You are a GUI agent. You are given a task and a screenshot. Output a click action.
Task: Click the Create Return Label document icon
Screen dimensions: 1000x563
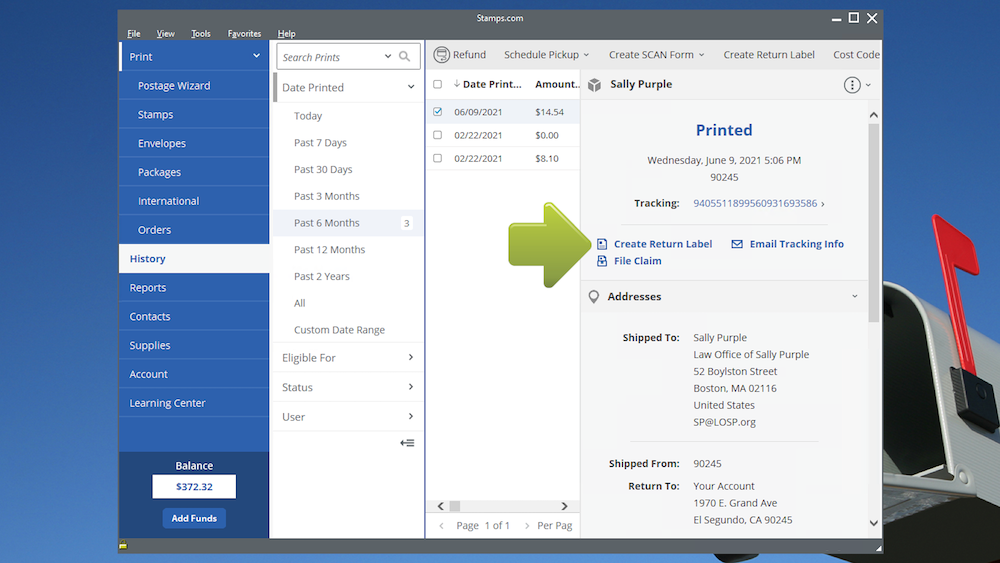602,244
